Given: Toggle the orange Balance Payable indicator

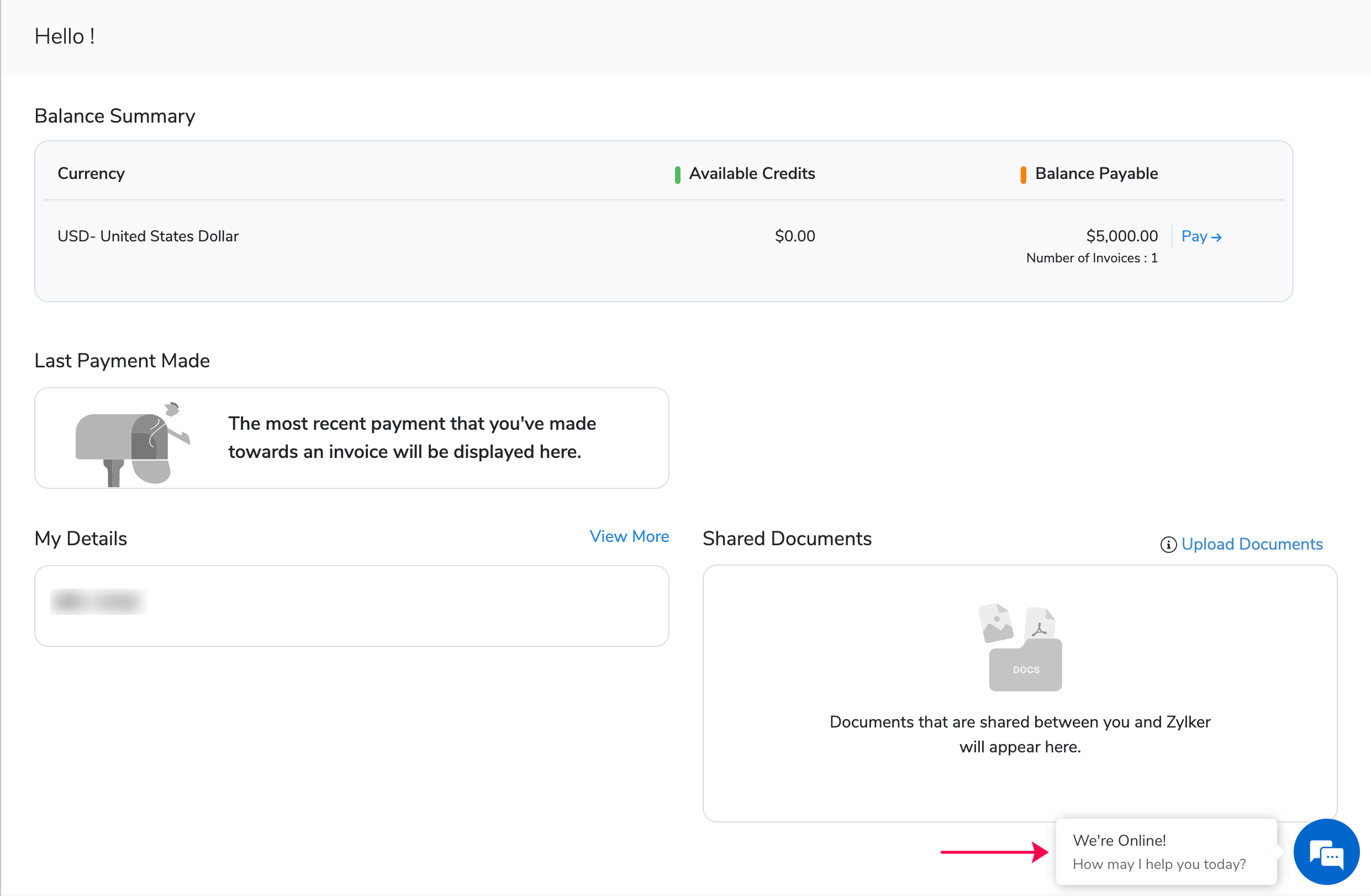Looking at the screenshot, I should point(1023,174).
